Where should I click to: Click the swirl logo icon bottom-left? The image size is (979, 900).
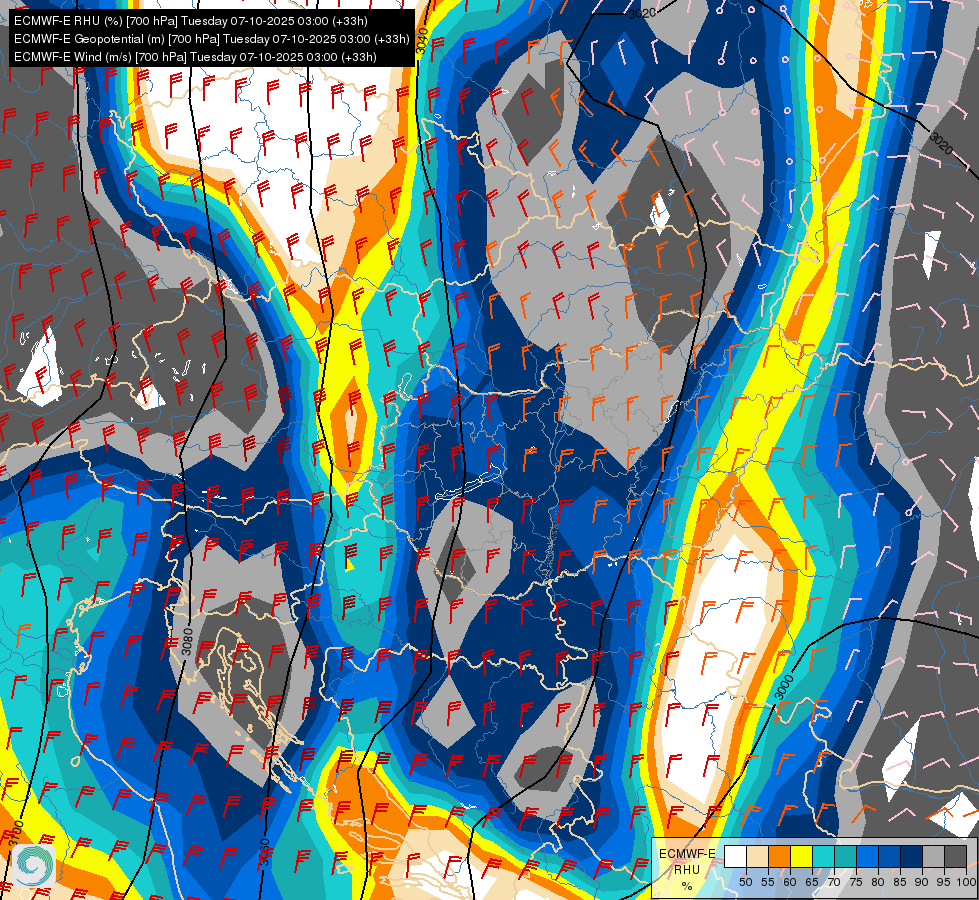(34, 864)
